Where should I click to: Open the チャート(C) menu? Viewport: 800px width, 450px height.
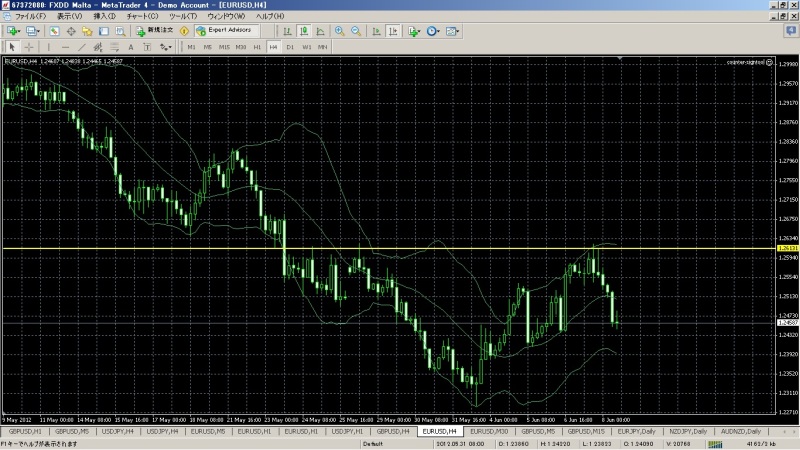pos(143,17)
